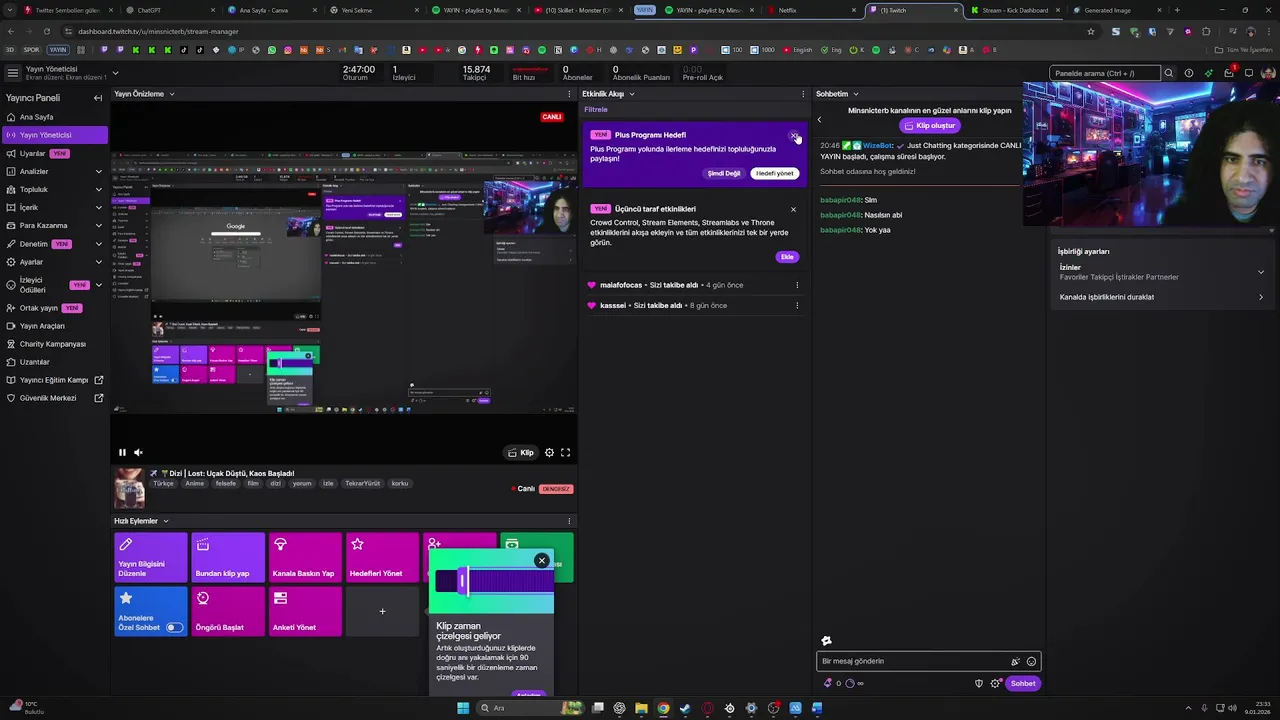Expand the Topluluk sidebar section

[x=98, y=190]
